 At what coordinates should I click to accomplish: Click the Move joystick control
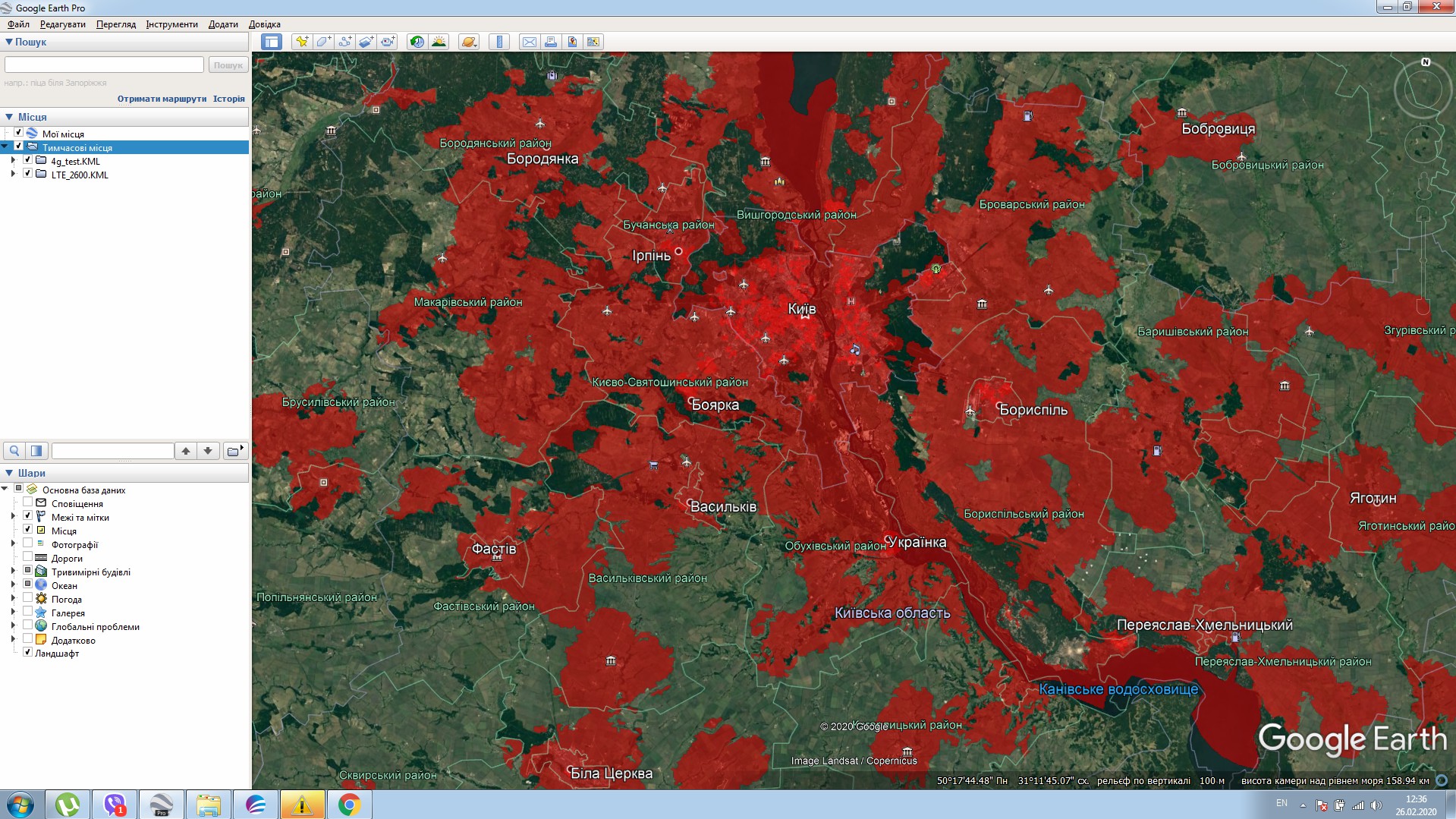coord(1423,144)
